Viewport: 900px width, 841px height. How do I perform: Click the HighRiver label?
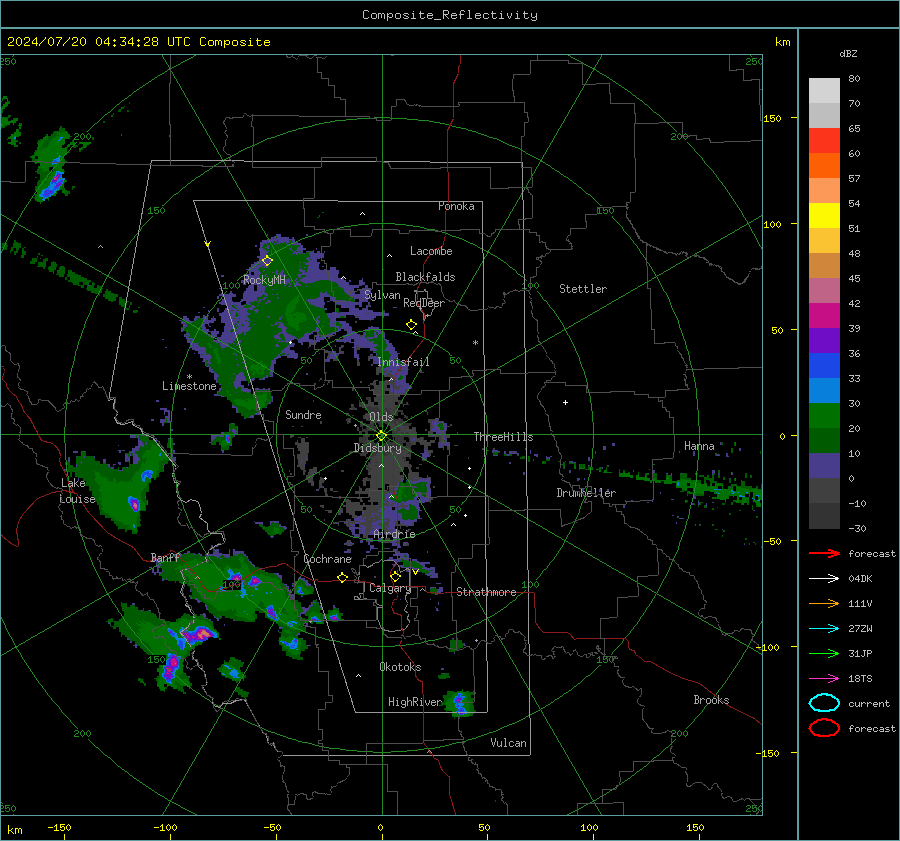coord(415,702)
